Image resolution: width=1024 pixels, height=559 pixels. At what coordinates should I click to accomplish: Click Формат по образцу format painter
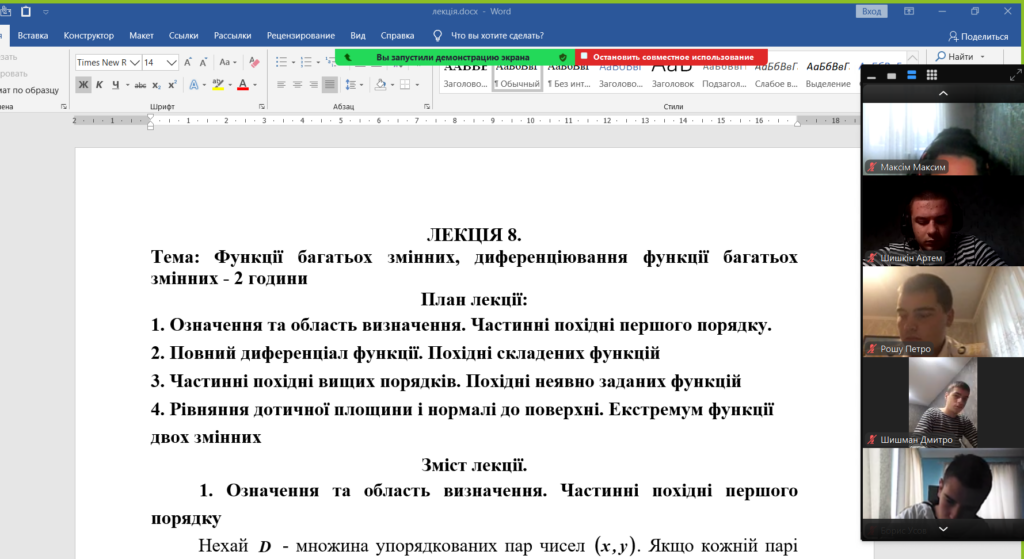29,90
